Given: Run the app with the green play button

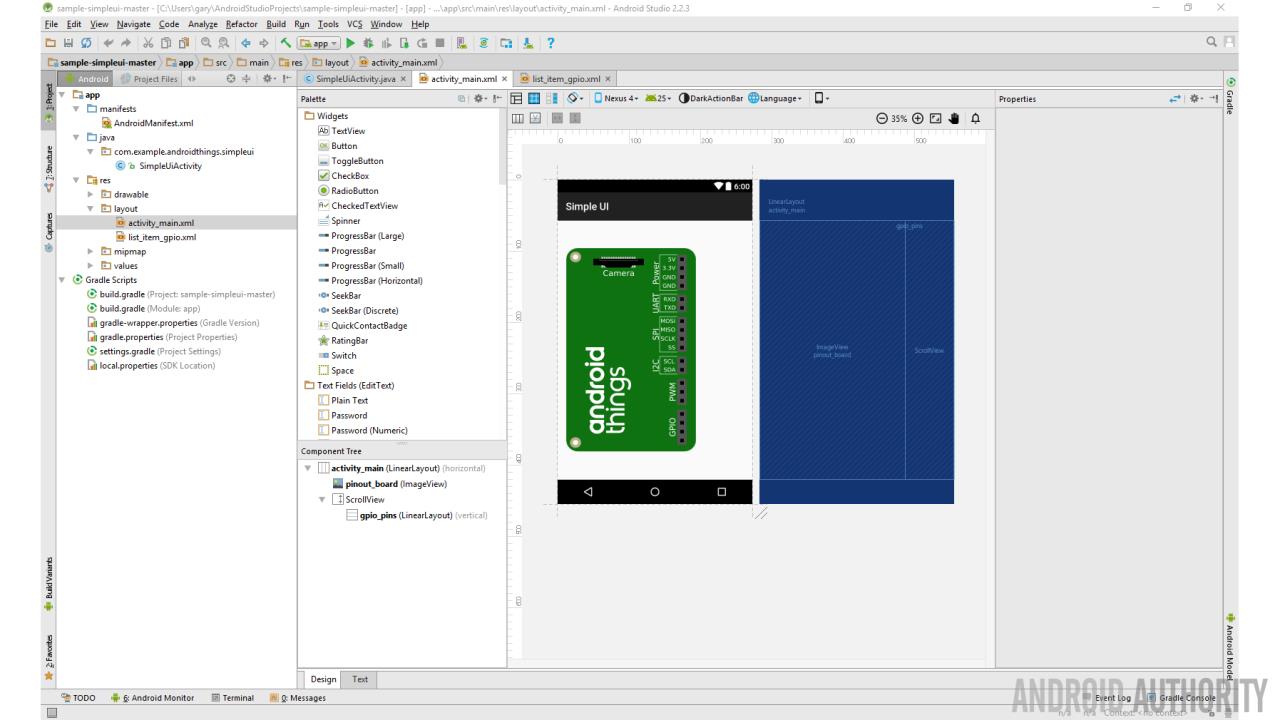Looking at the screenshot, I should (x=350, y=41).
